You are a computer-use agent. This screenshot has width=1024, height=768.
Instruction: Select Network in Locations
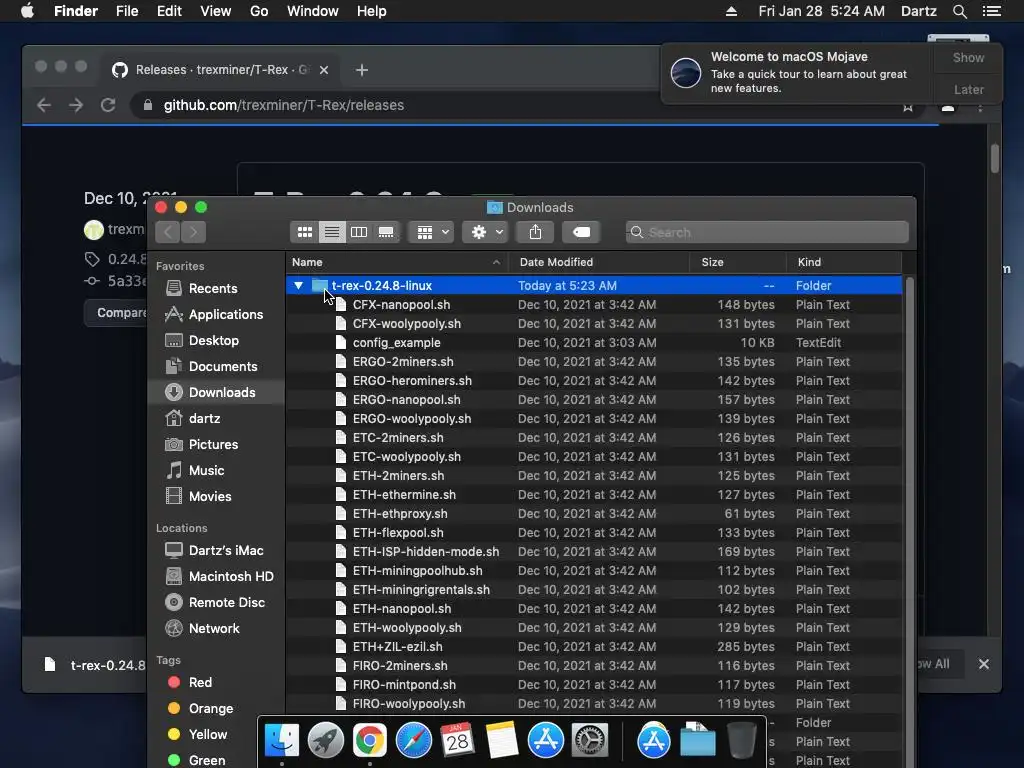click(214, 628)
